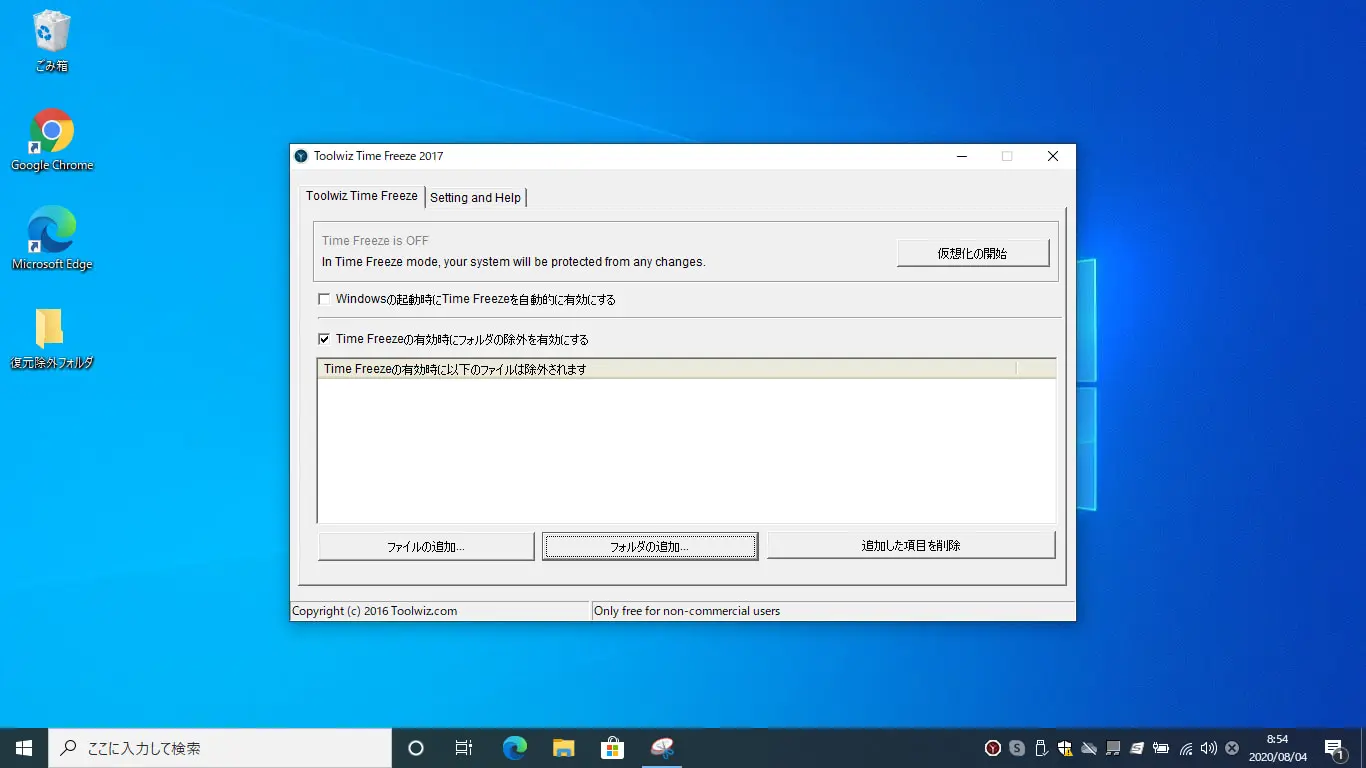Open File Explorer from the taskbar

tap(564, 748)
